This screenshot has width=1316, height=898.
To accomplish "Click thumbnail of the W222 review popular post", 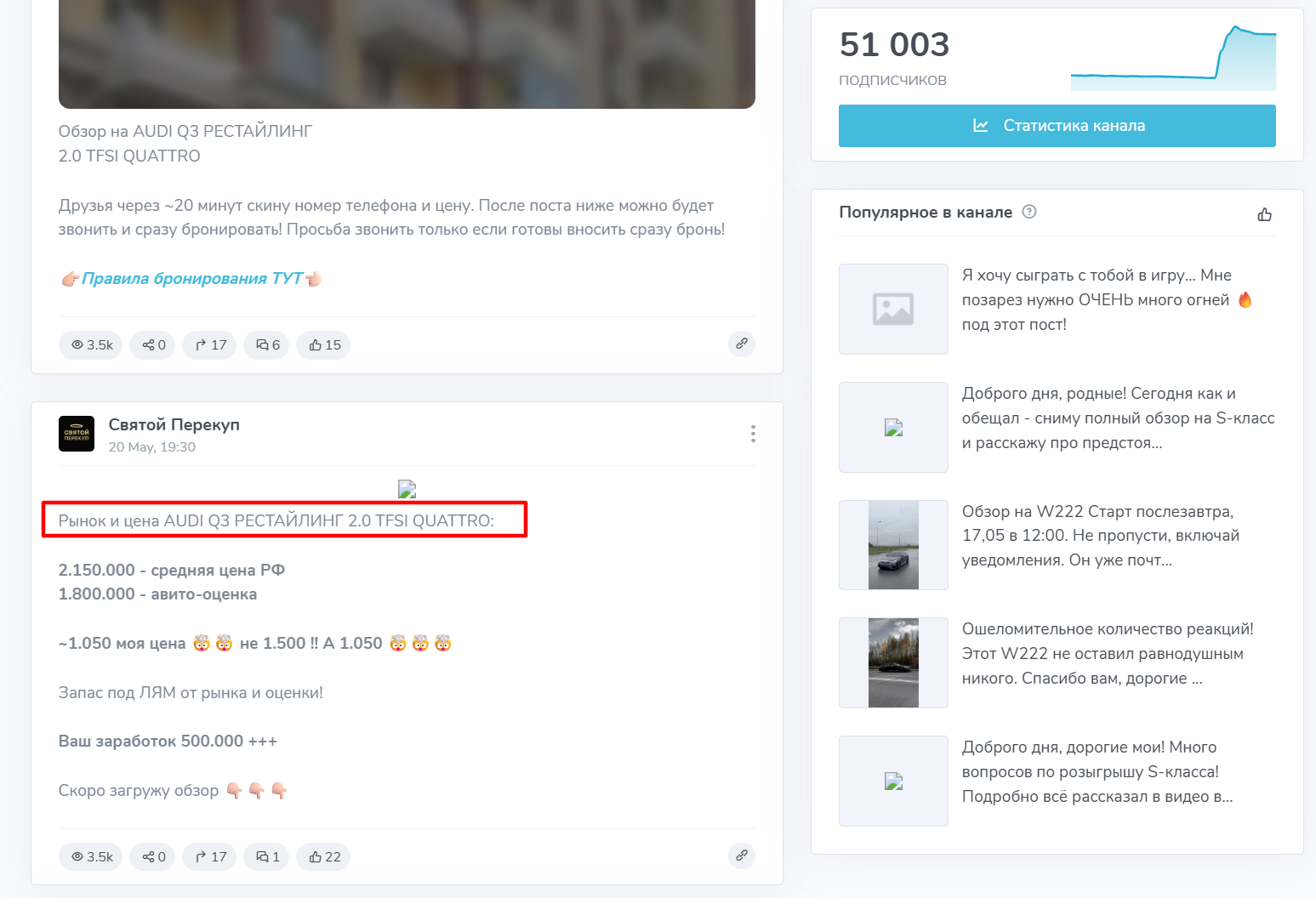I will (x=893, y=545).
